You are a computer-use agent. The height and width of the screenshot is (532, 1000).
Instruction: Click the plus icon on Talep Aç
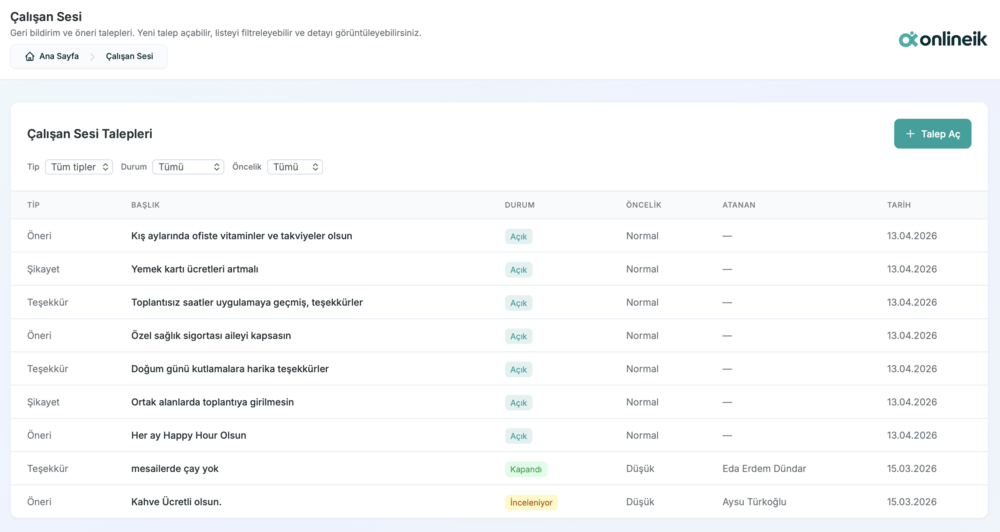click(910, 134)
